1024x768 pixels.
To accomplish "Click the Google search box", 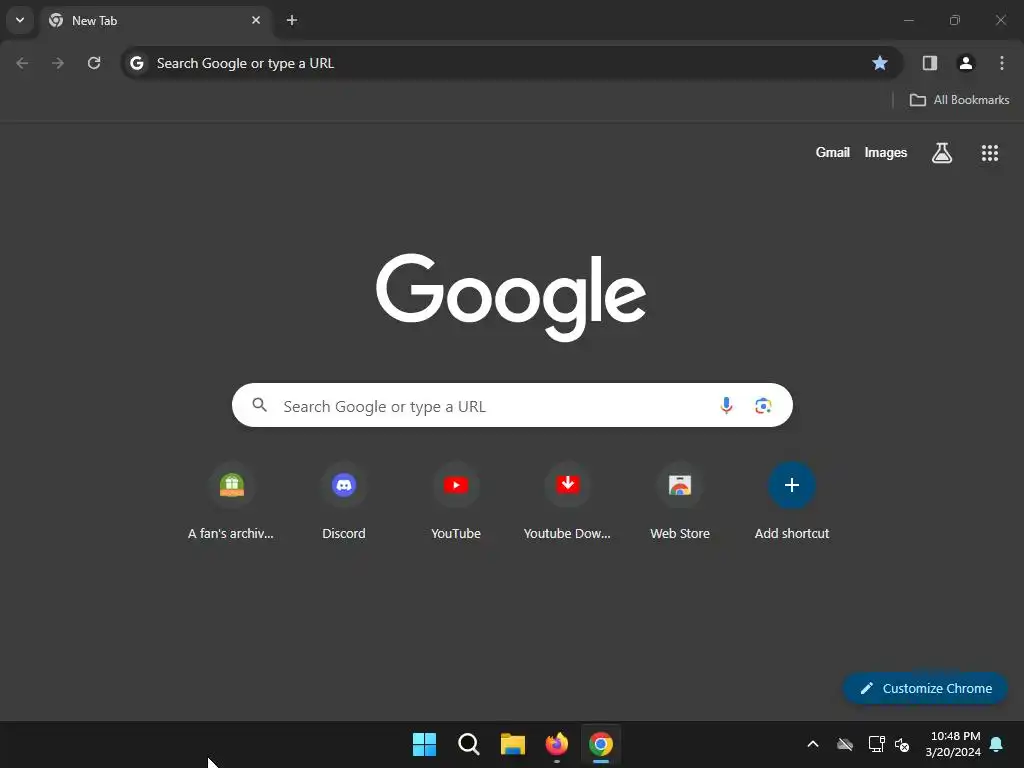I will (x=512, y=406).
